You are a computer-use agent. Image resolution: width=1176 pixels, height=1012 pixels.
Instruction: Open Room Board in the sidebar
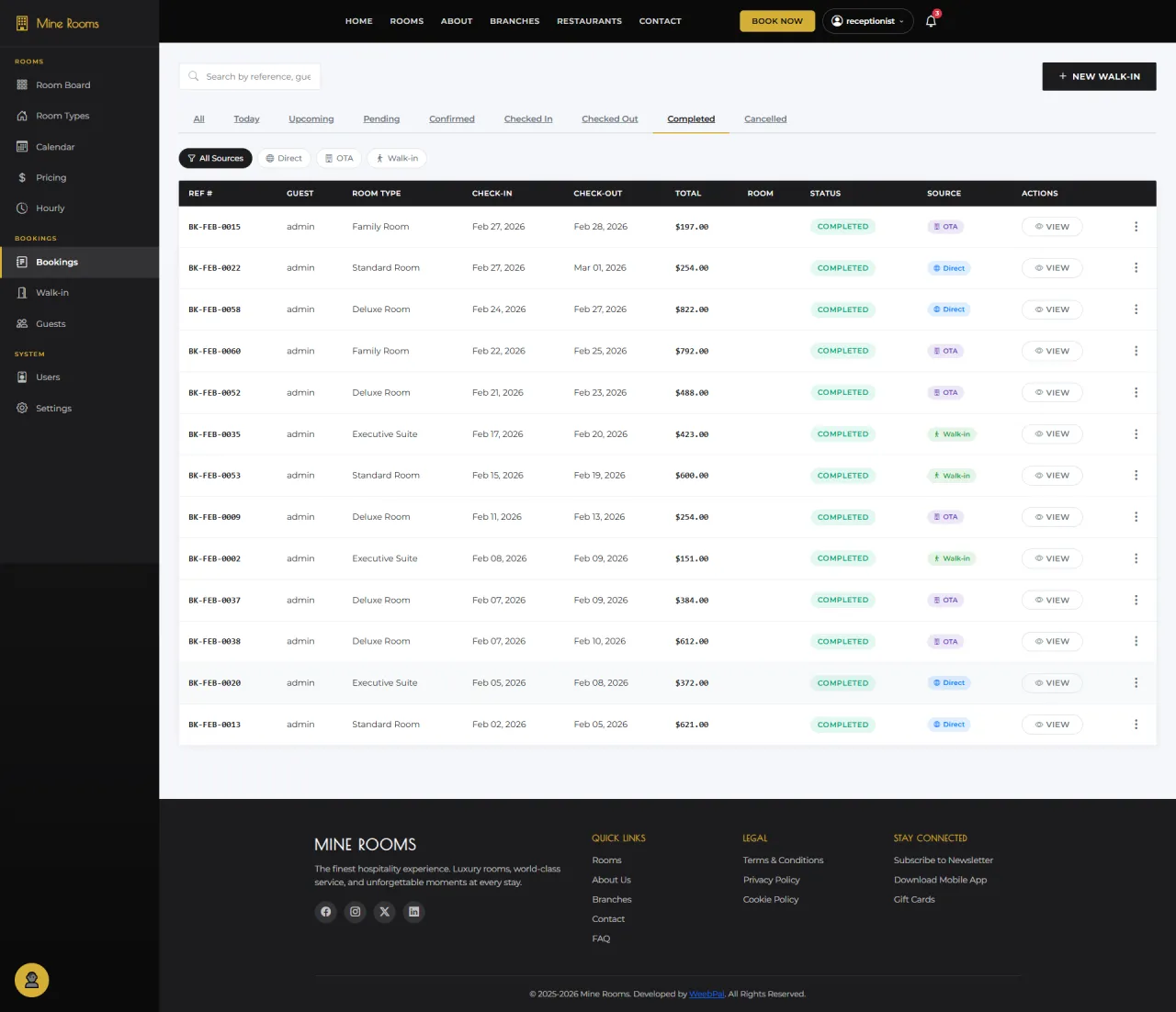click(79, 84)
